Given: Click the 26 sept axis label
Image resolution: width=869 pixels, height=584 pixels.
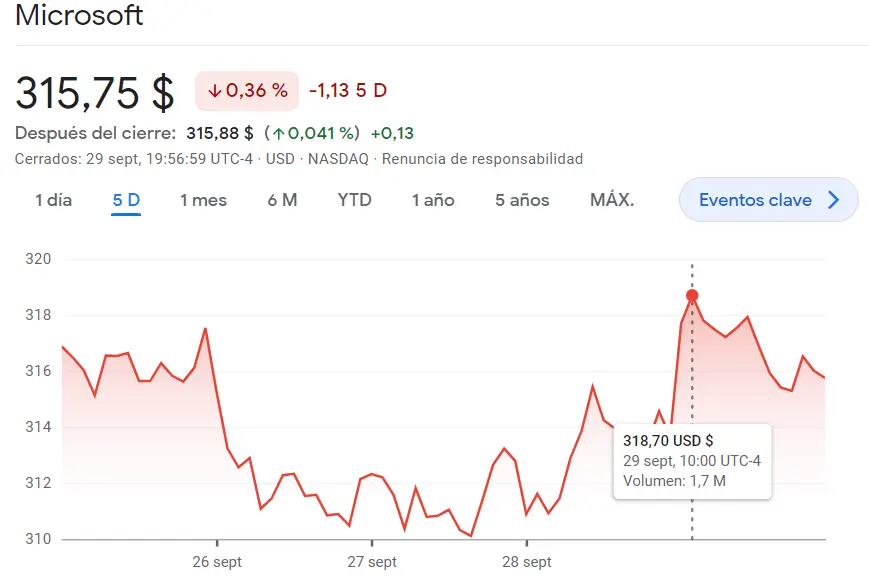Looking at the screenshot, I should tap(217, 561).
